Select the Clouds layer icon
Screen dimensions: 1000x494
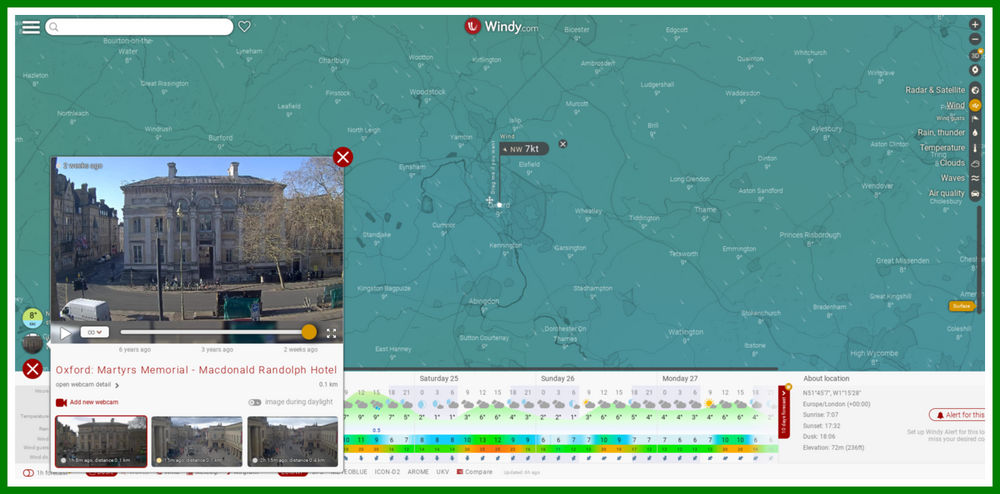(975, 163)
